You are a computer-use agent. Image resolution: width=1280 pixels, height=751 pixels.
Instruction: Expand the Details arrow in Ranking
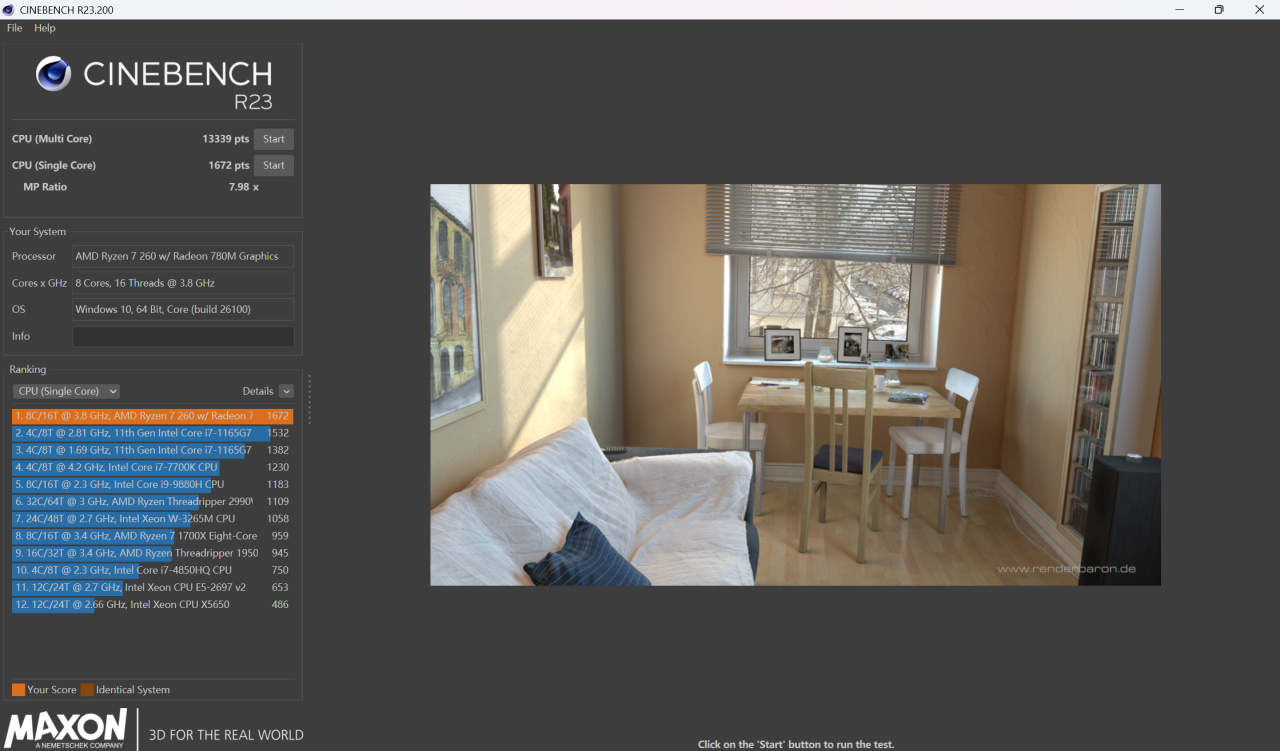pos(286,391)
